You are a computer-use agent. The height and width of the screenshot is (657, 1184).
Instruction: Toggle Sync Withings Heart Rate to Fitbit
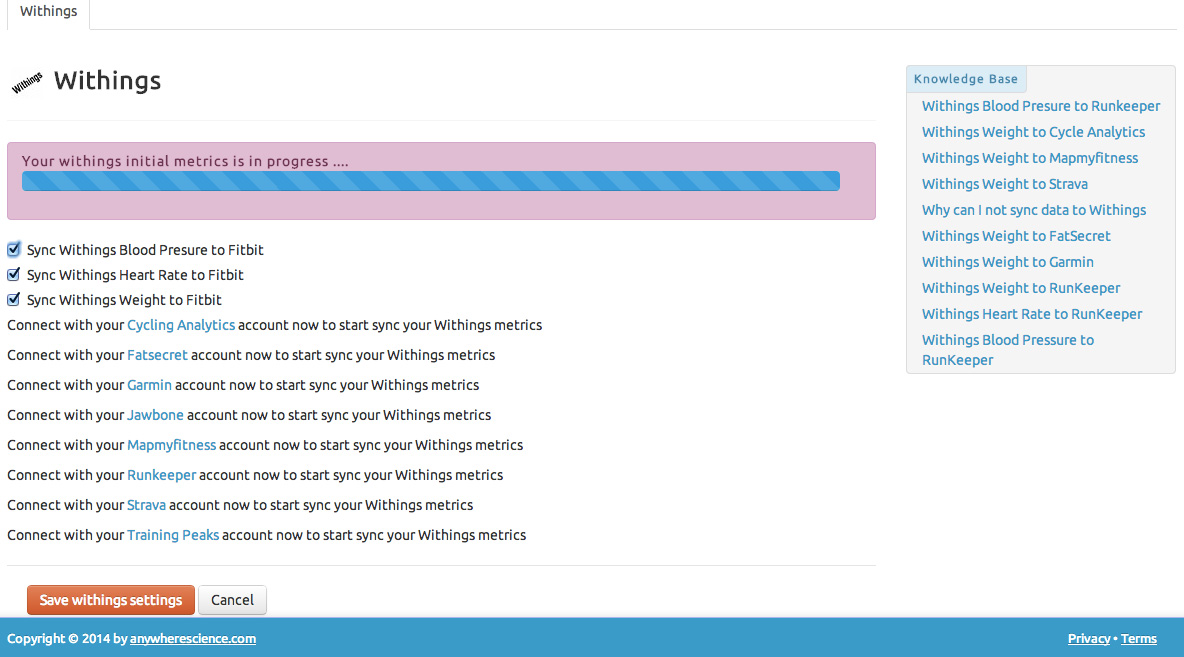14,274
